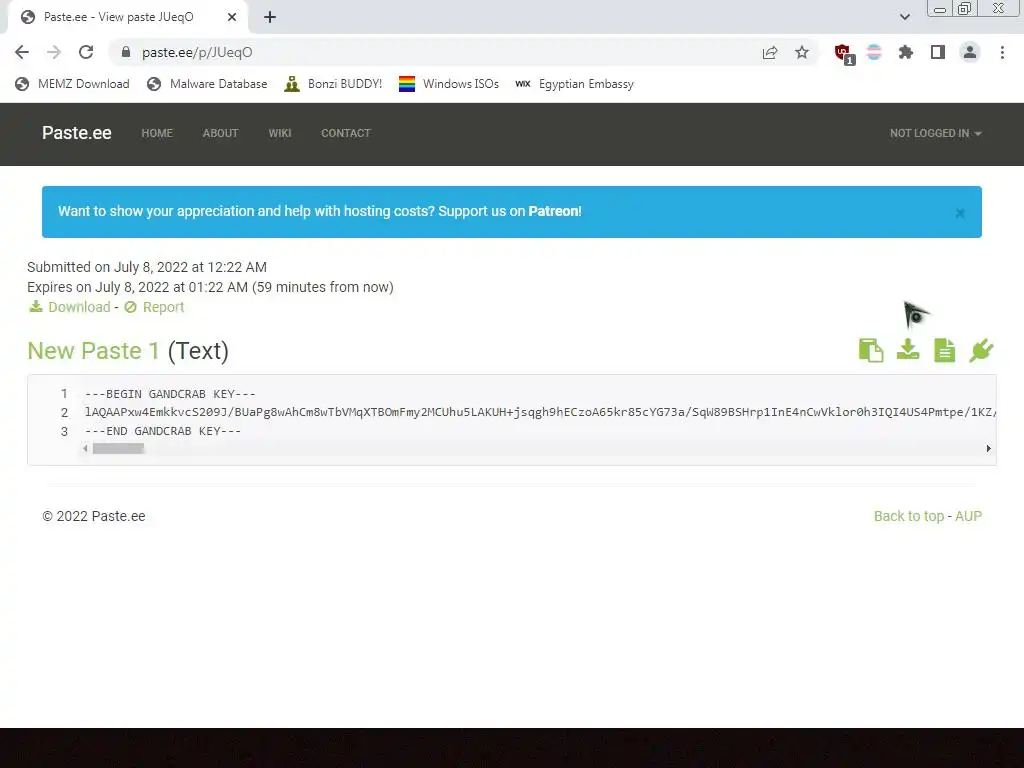Open the Egyptian Embassy bookmark
Screen dimensions: 1024x768
[x=574, y=84]
